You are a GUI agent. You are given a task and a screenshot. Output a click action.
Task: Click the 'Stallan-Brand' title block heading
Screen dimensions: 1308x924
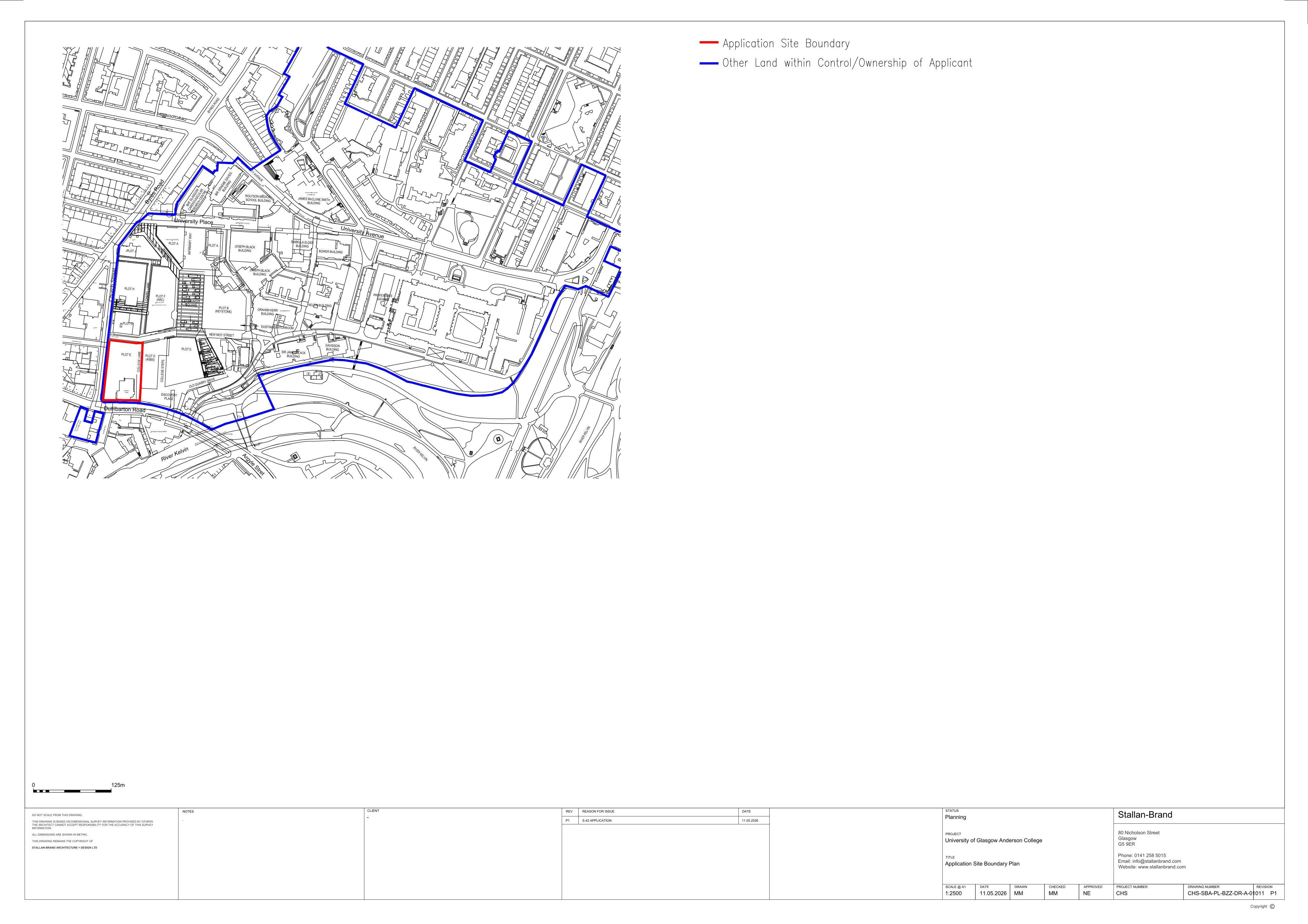(1145, 815)
